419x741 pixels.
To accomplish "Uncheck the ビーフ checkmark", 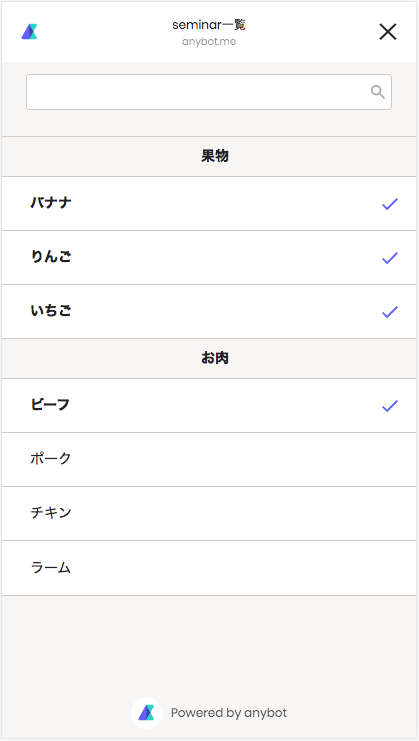I will click(390, 406).
